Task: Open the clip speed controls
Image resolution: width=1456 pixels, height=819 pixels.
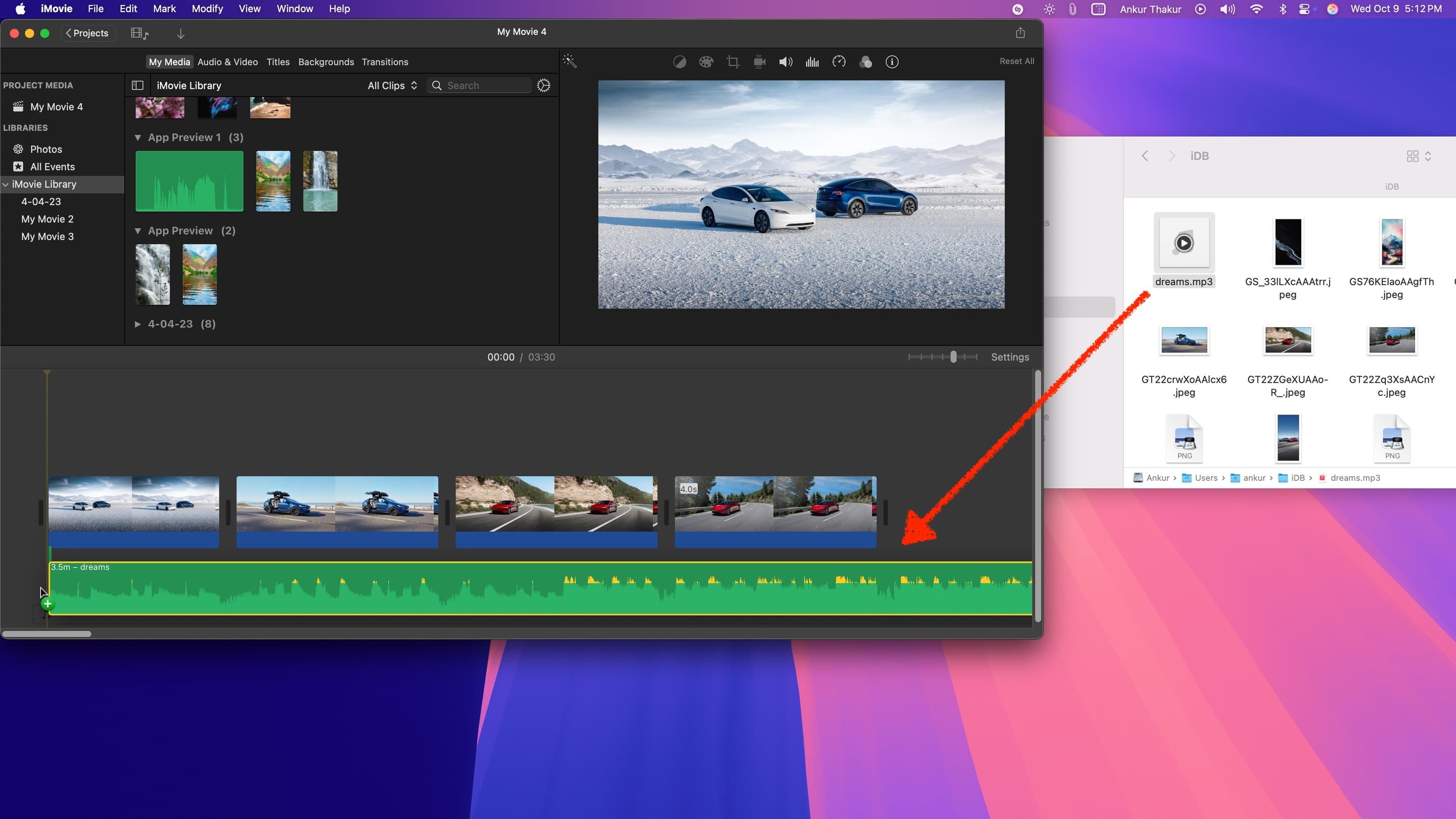Action: 839,62
